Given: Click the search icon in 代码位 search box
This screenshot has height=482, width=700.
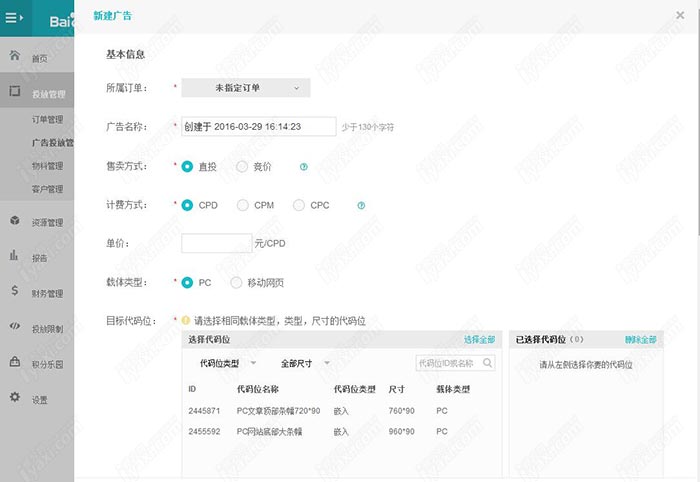Looking at the screenshot, I should tap(486, 362).
